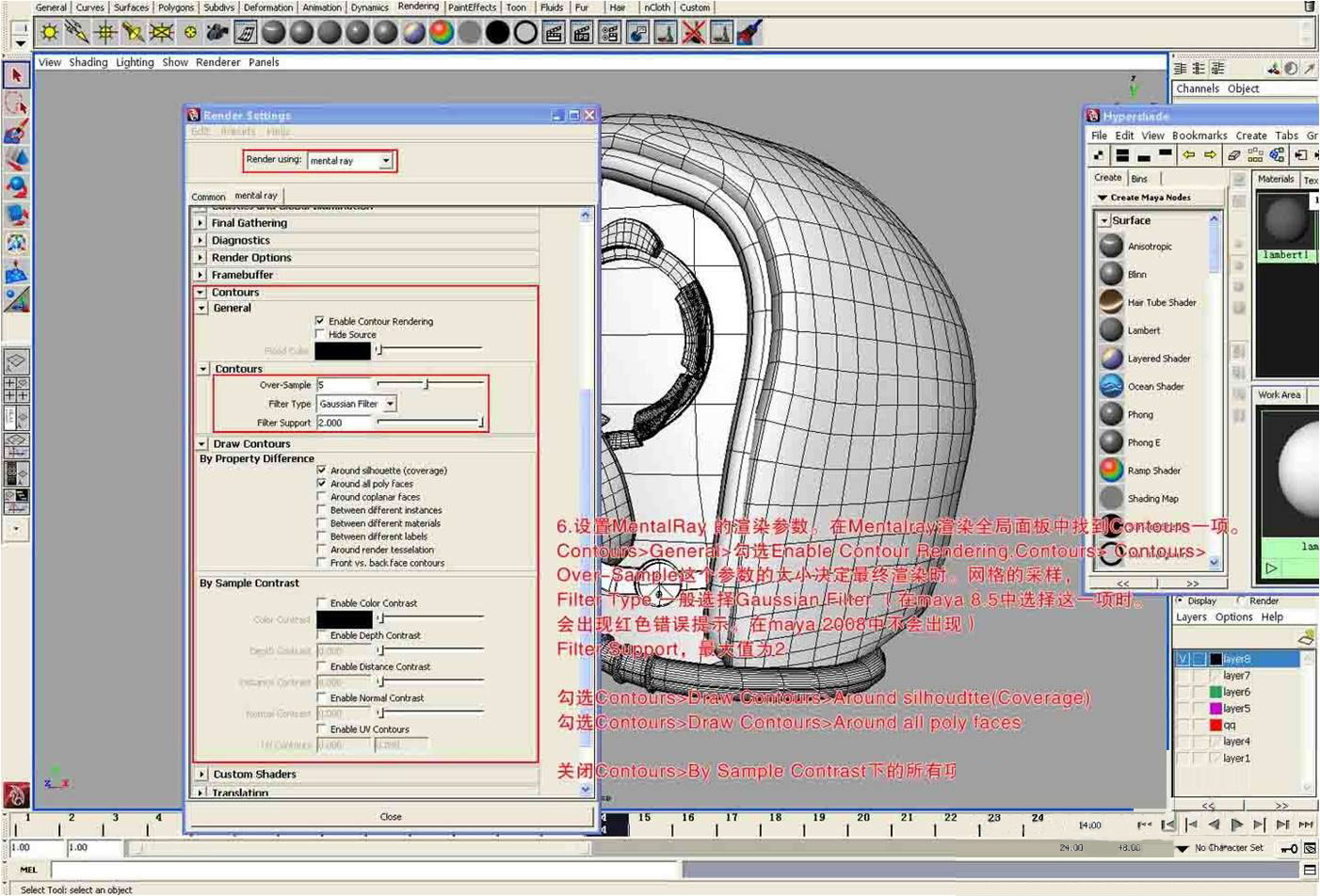Click the clapperboard render shelf icon
The image size is (1320, 896).
(x=554, y=33)
